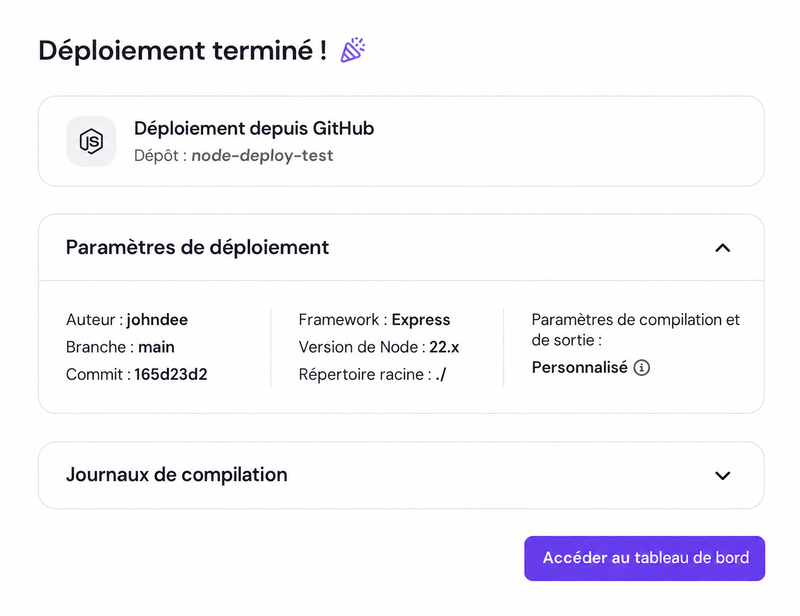Click the Node.js logo icon
Image resolution: width=800 pixels, height=616 pixels.
(x=91, y=141)
